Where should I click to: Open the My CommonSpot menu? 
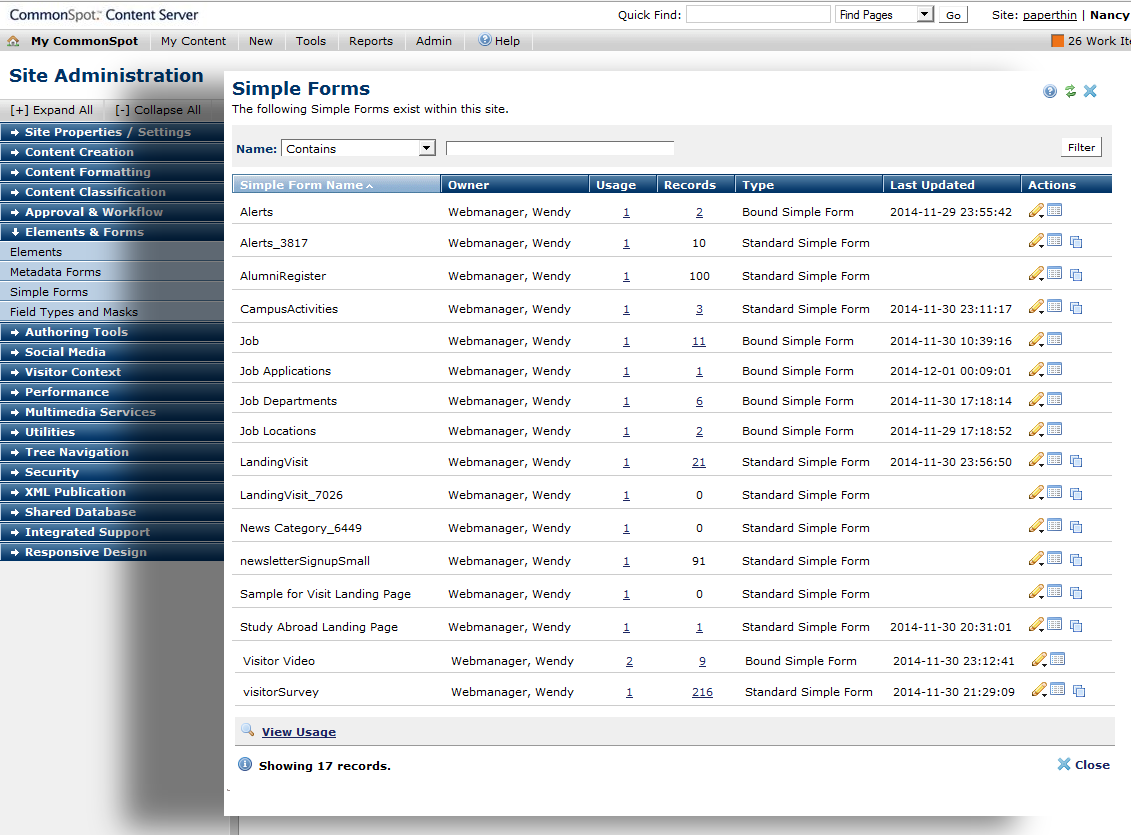pyautogui.click(x=84, y=41)
